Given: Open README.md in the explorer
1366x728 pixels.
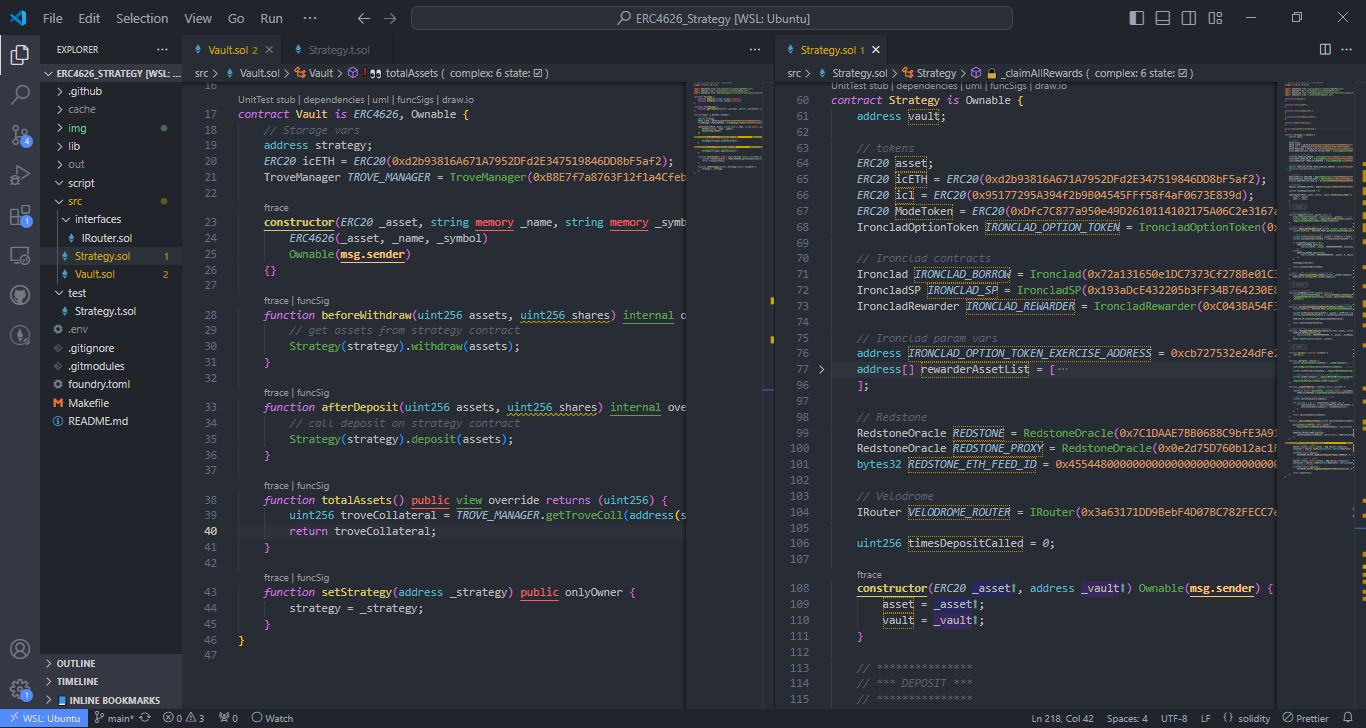Looking at the screenshot, I should pos(112,421).
